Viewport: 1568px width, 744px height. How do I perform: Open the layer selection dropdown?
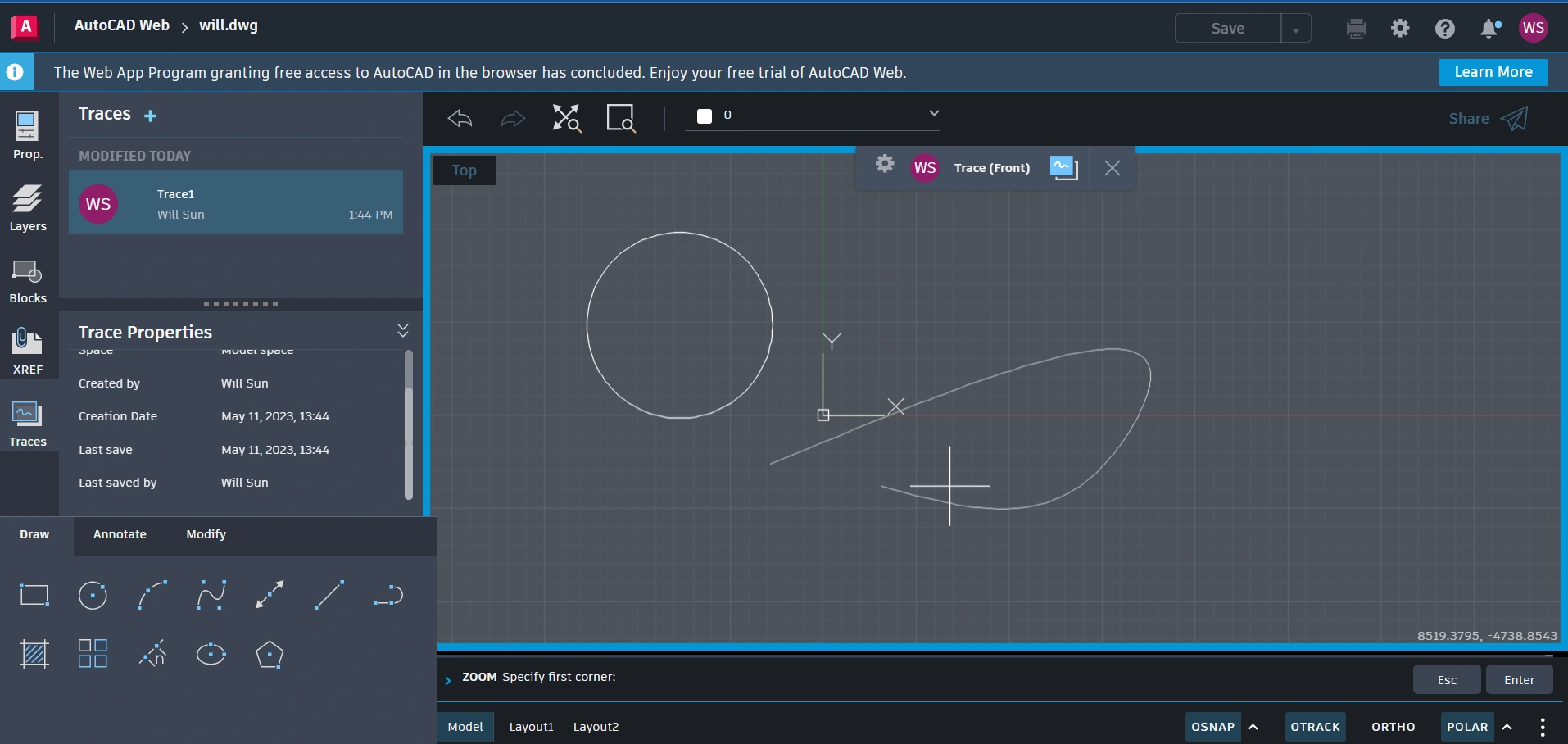click(933, 114)
